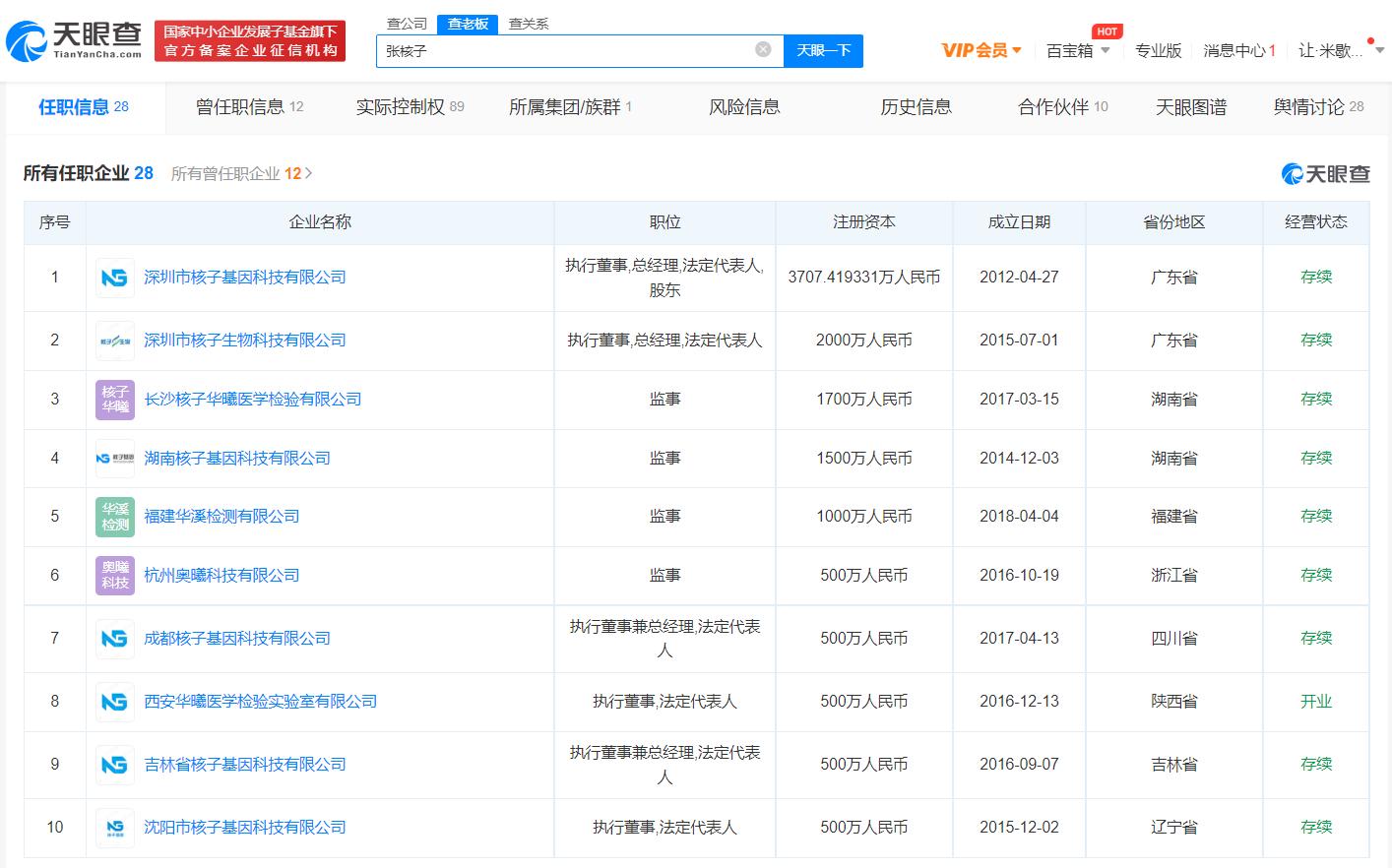
Task: Click the NG logo of 深圳市核子基因科技有限公司
Action: point(114,277)
